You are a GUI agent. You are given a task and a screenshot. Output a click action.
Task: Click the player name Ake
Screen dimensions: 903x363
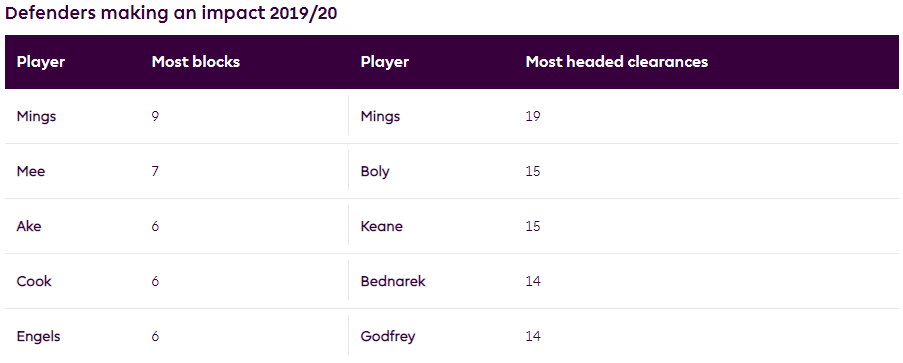(x=29, y=226)
